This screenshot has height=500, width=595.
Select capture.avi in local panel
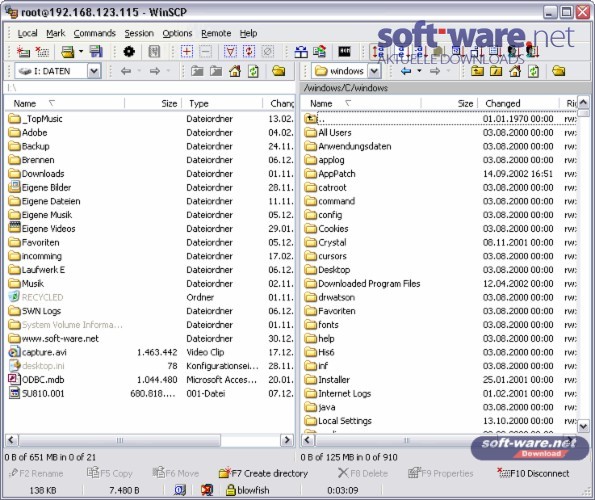(38, 352)
